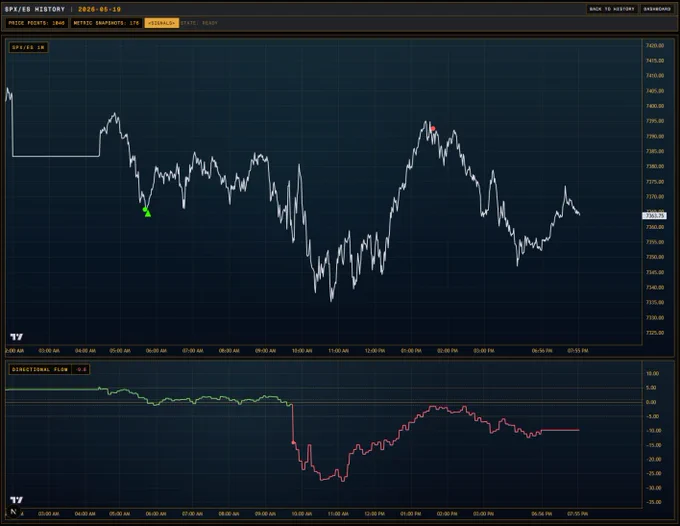Click the red dot on directional flow line
The image size is (680, 526).
[294, 442]
